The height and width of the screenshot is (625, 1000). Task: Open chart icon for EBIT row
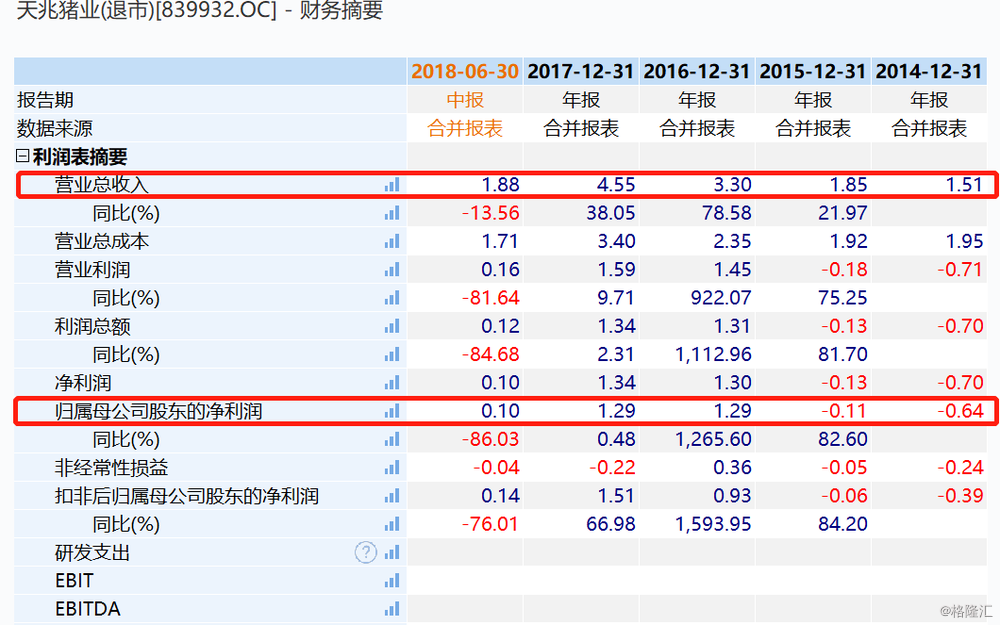point(392,580)
